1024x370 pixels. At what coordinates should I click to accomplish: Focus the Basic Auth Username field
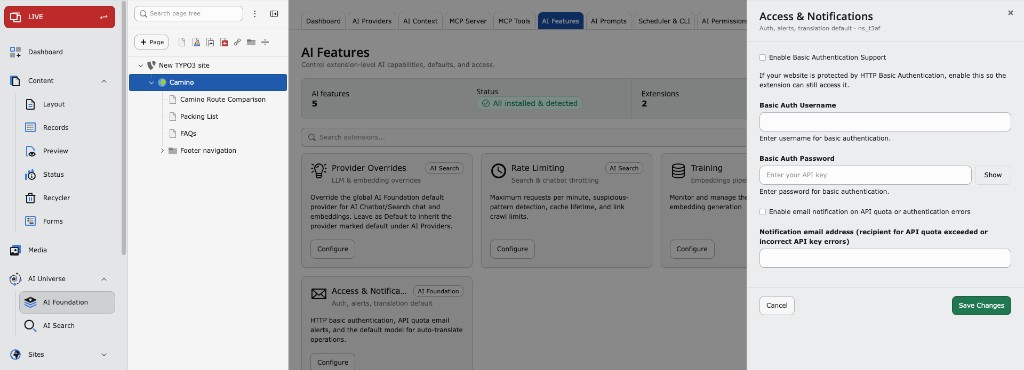885,122
